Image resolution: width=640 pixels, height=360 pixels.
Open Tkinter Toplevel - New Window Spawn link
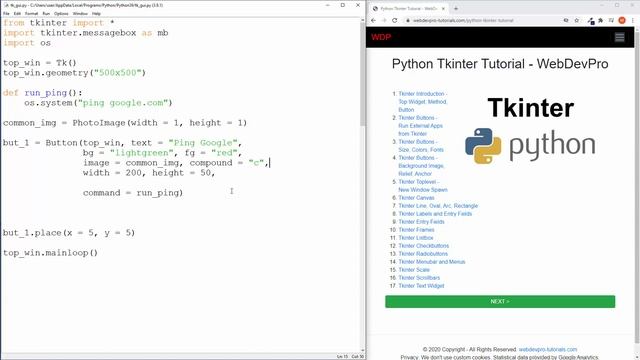point(423,186)
